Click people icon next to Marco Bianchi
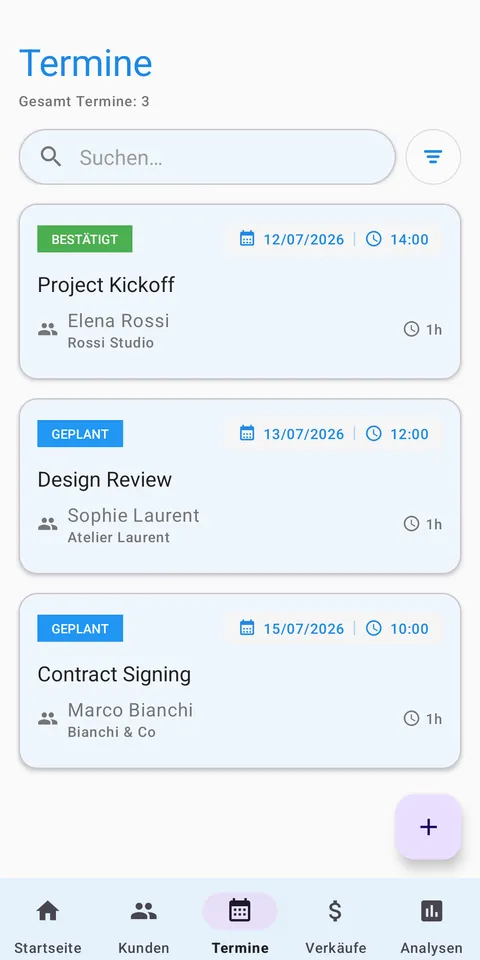 (x=48, y=719)
